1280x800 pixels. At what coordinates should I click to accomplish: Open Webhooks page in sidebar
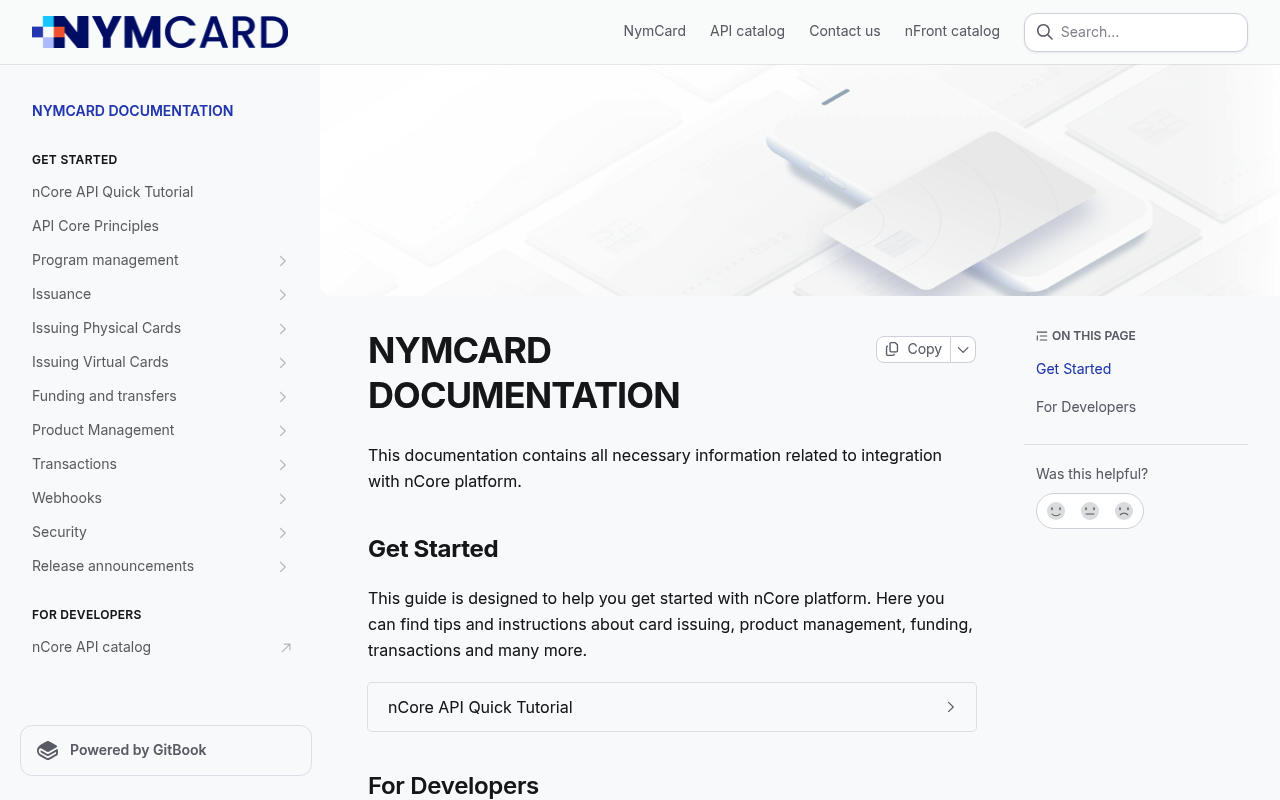67,498
